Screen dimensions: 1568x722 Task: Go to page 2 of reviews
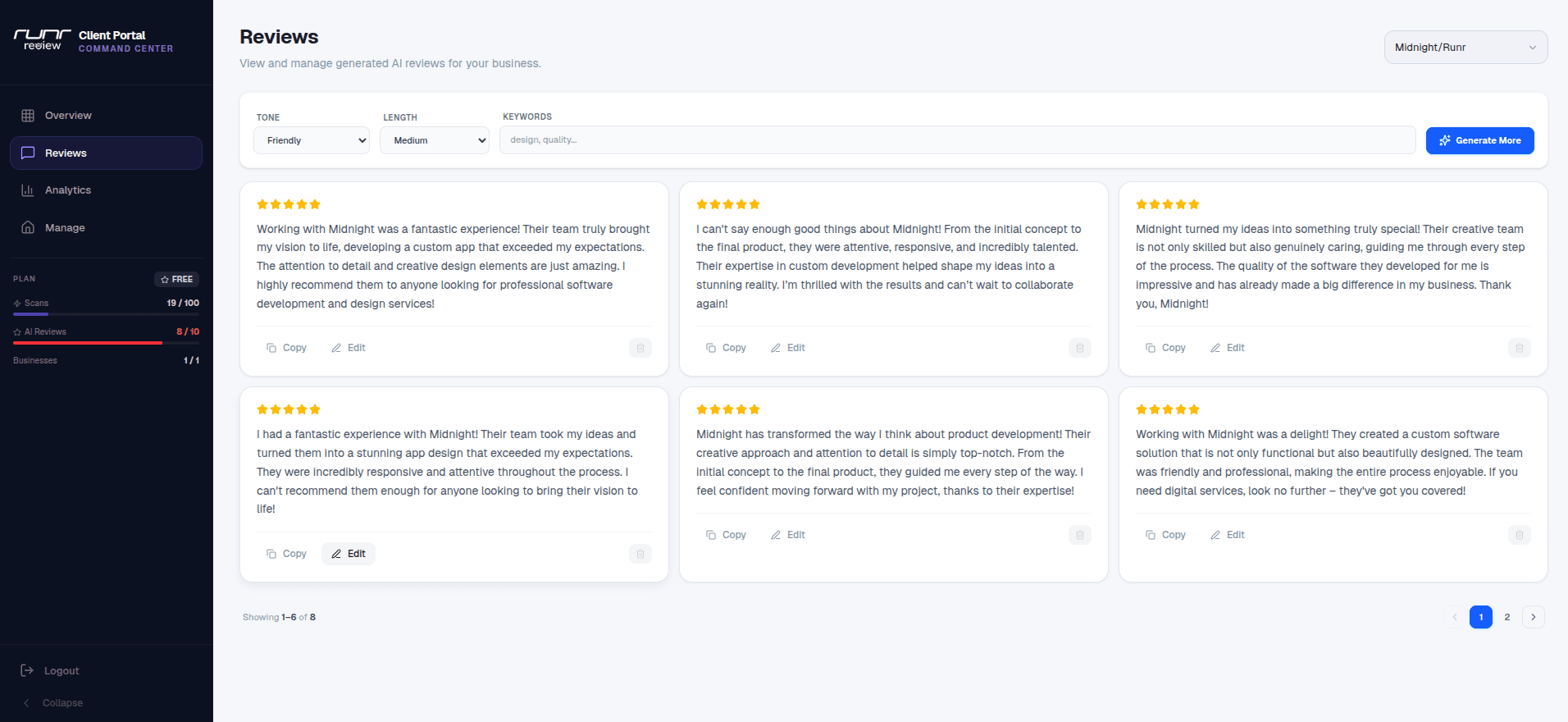tap(1507, 617)
